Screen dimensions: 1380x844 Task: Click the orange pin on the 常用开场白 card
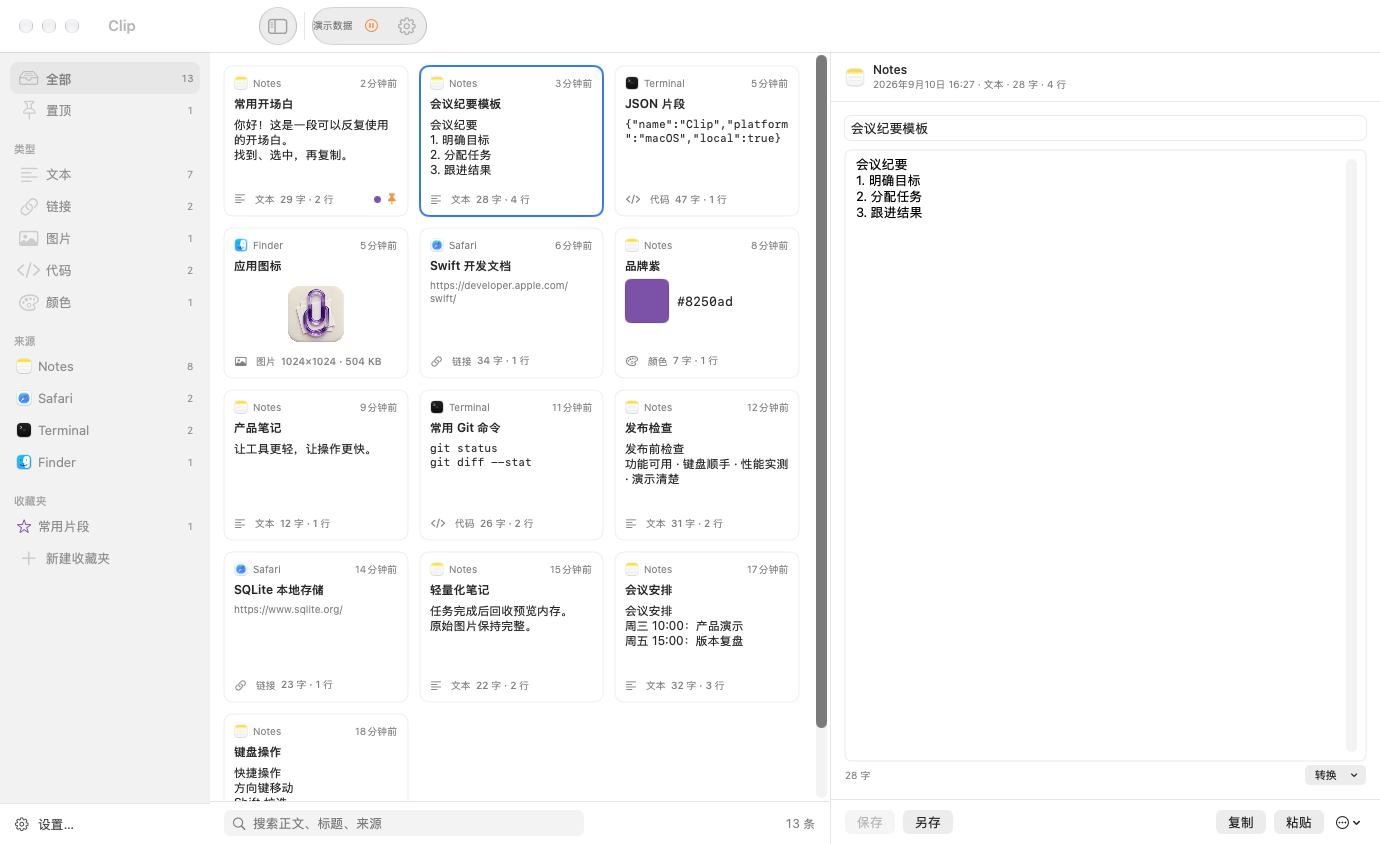[x=392, y=199]
